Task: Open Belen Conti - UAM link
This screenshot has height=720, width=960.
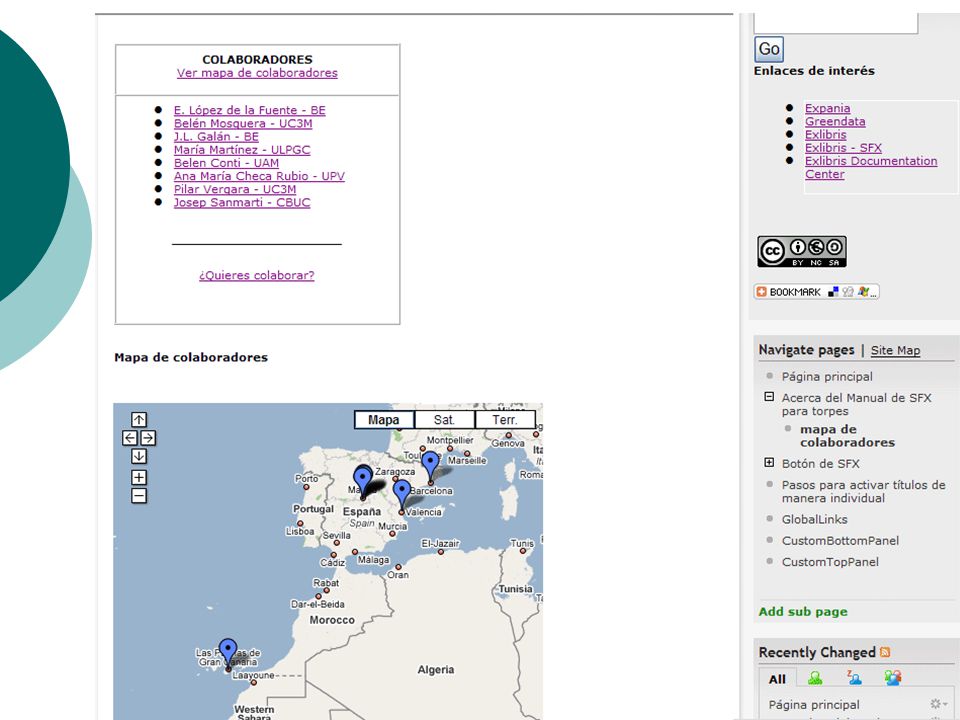Action: (227, 163)
